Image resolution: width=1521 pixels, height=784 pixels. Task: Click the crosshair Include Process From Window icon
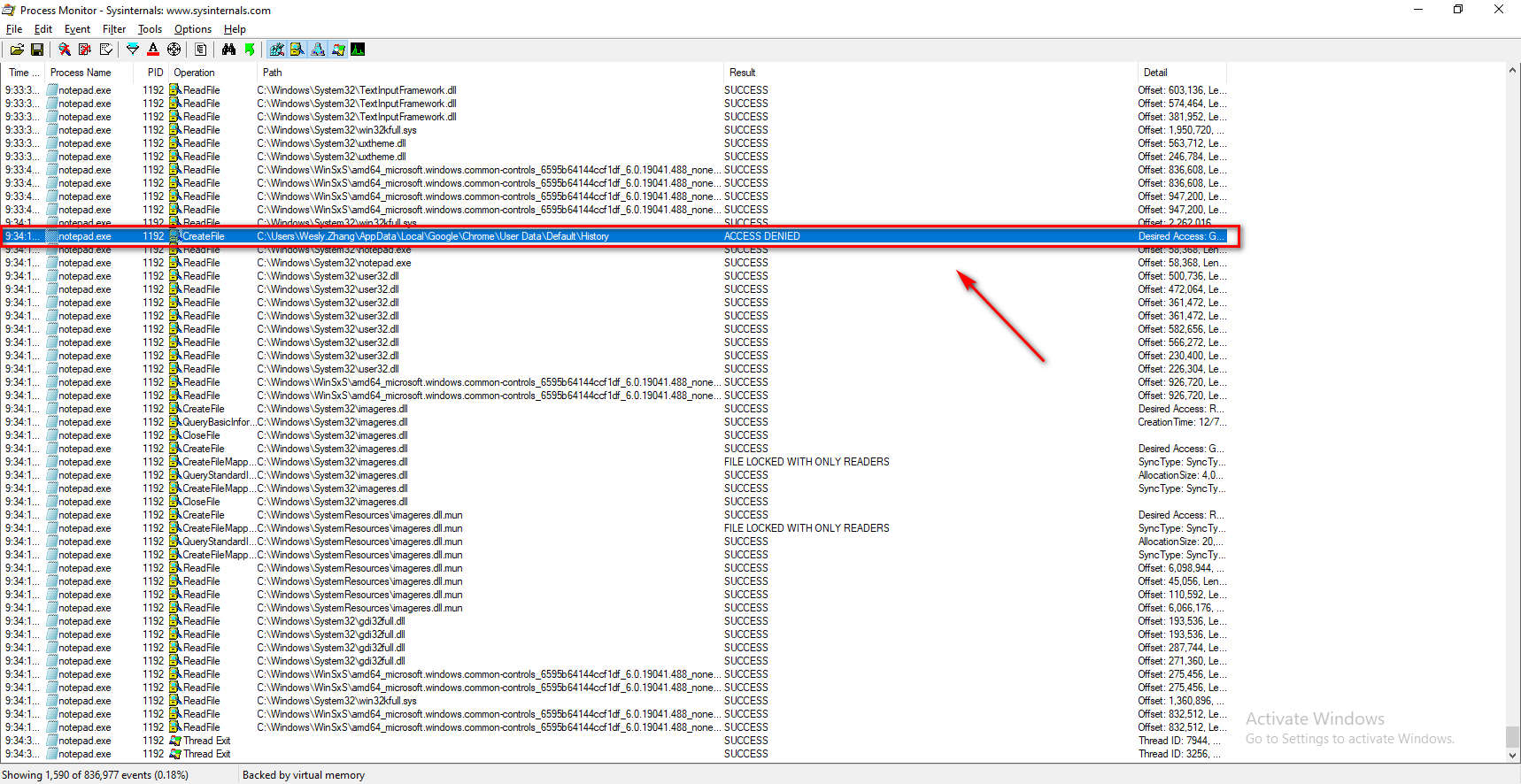pyautogui.click(x=174, y=50)
